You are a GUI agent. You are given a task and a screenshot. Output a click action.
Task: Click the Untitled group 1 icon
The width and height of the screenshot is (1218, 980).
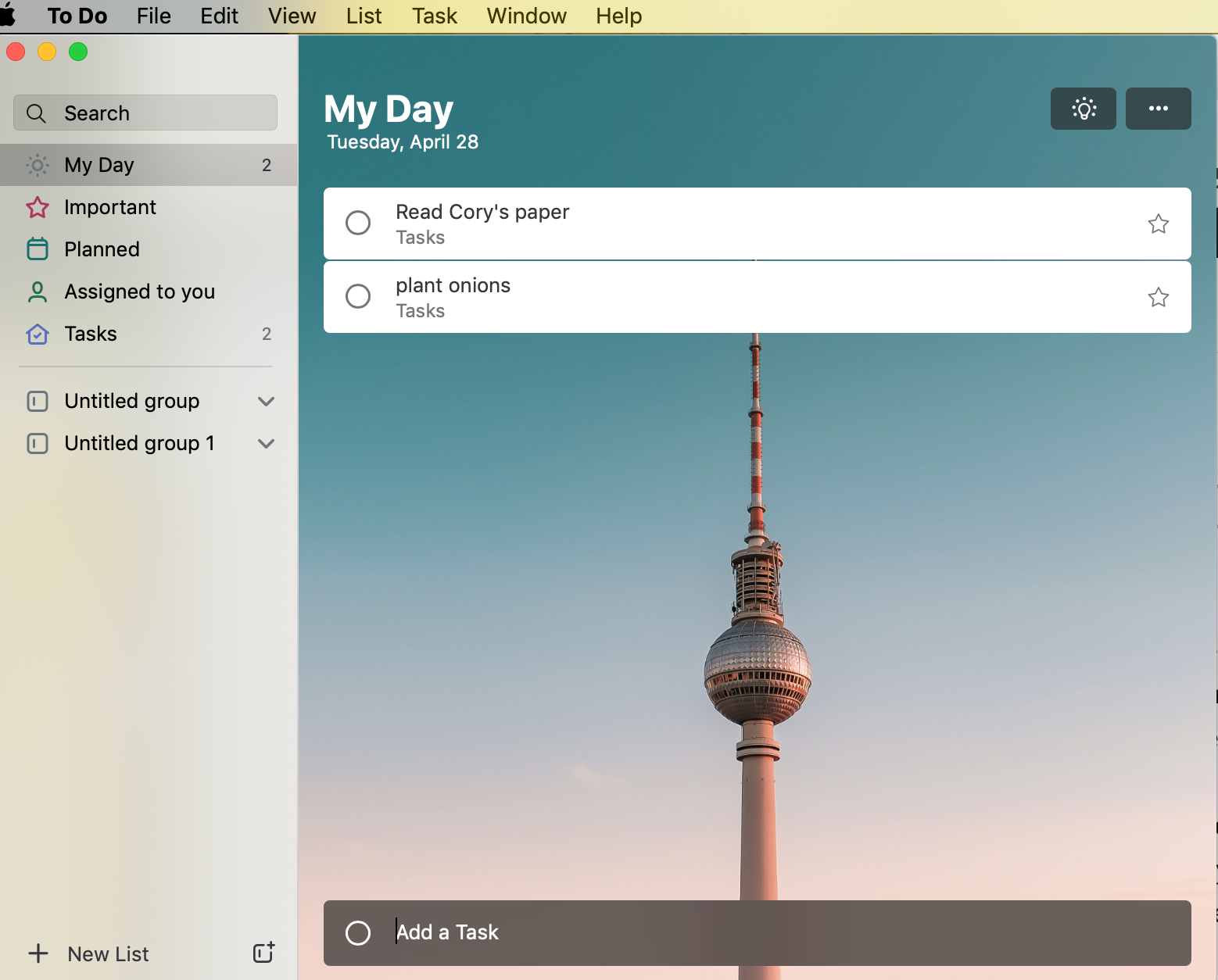[x=38, y=443]
